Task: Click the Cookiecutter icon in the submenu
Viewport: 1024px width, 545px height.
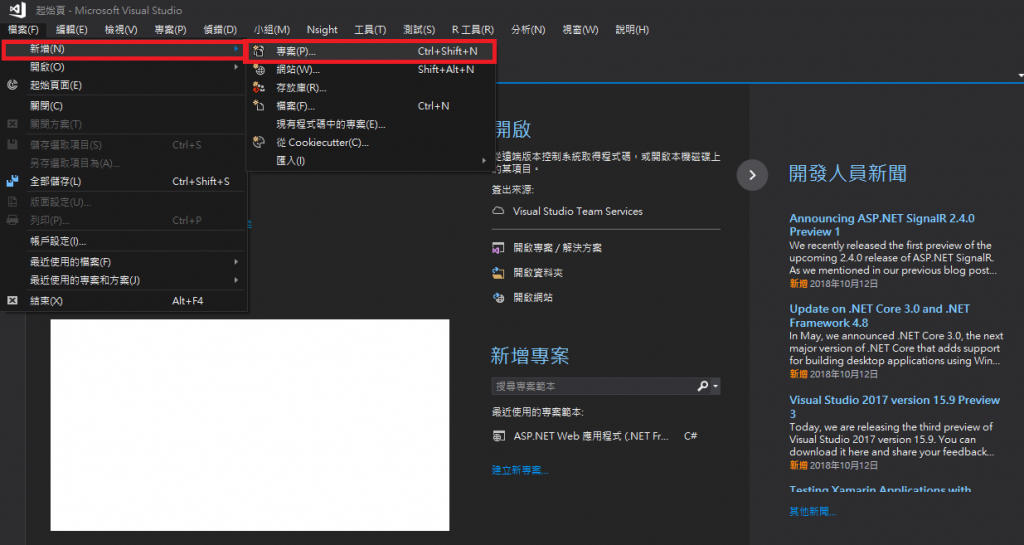Action: 259,142
